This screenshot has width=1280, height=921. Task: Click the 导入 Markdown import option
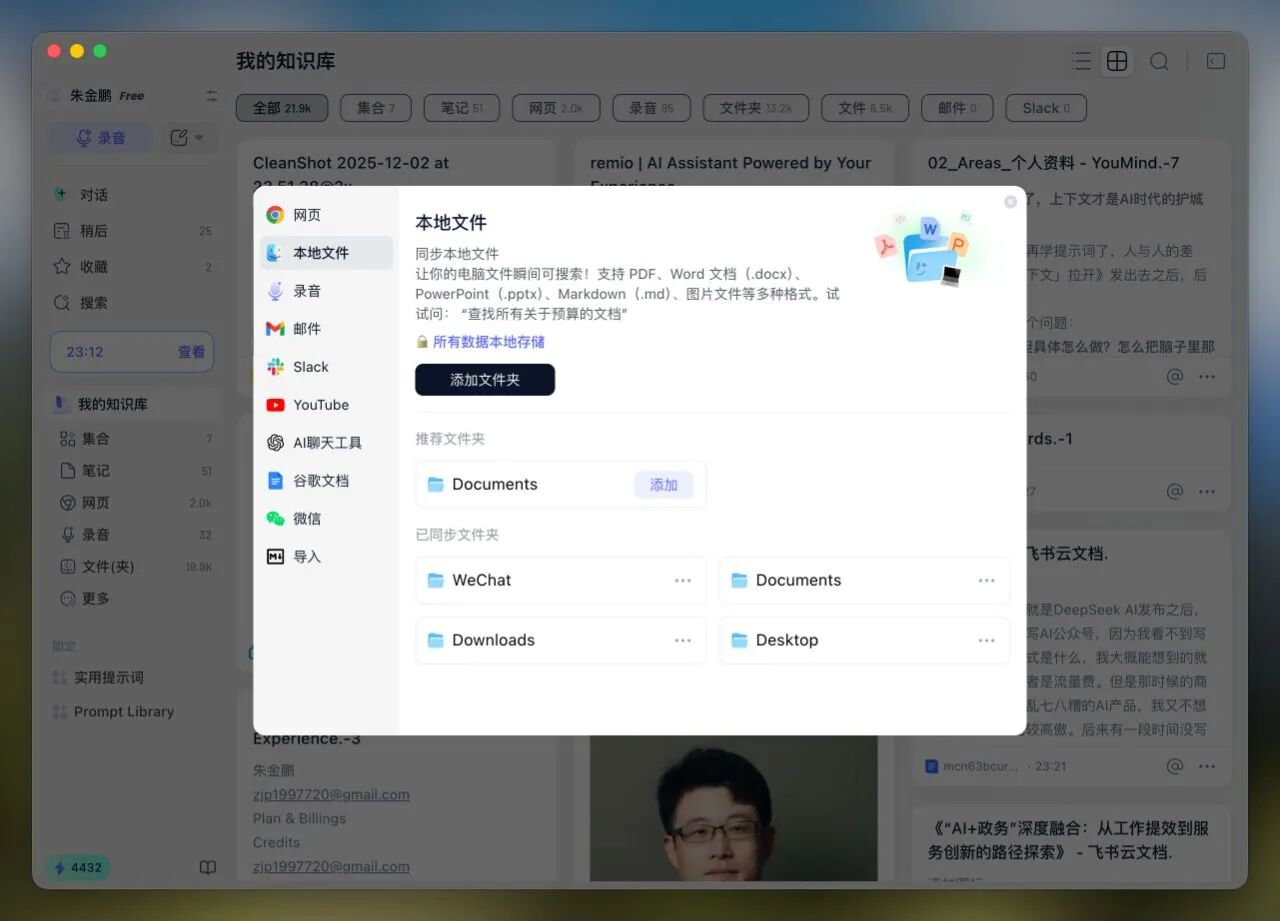pos(306,557)
